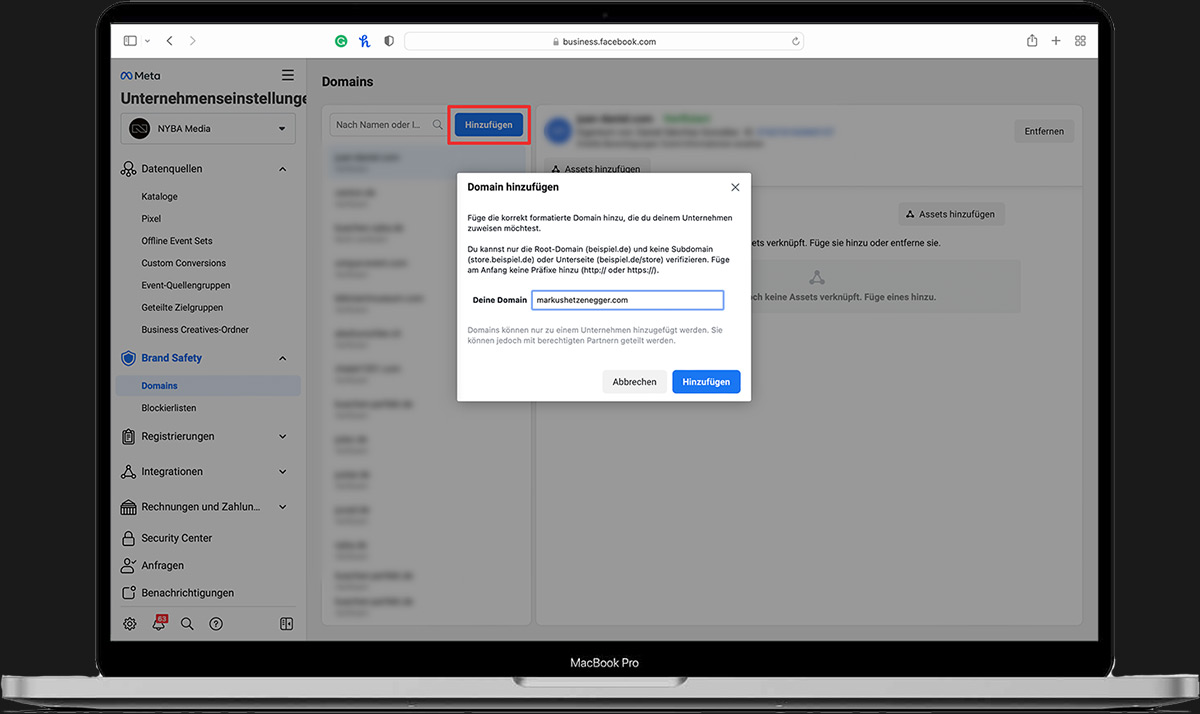Open the Grammarly extension icon
Image resolution: width=1200 pixels, height=714 pixels.
341,41
